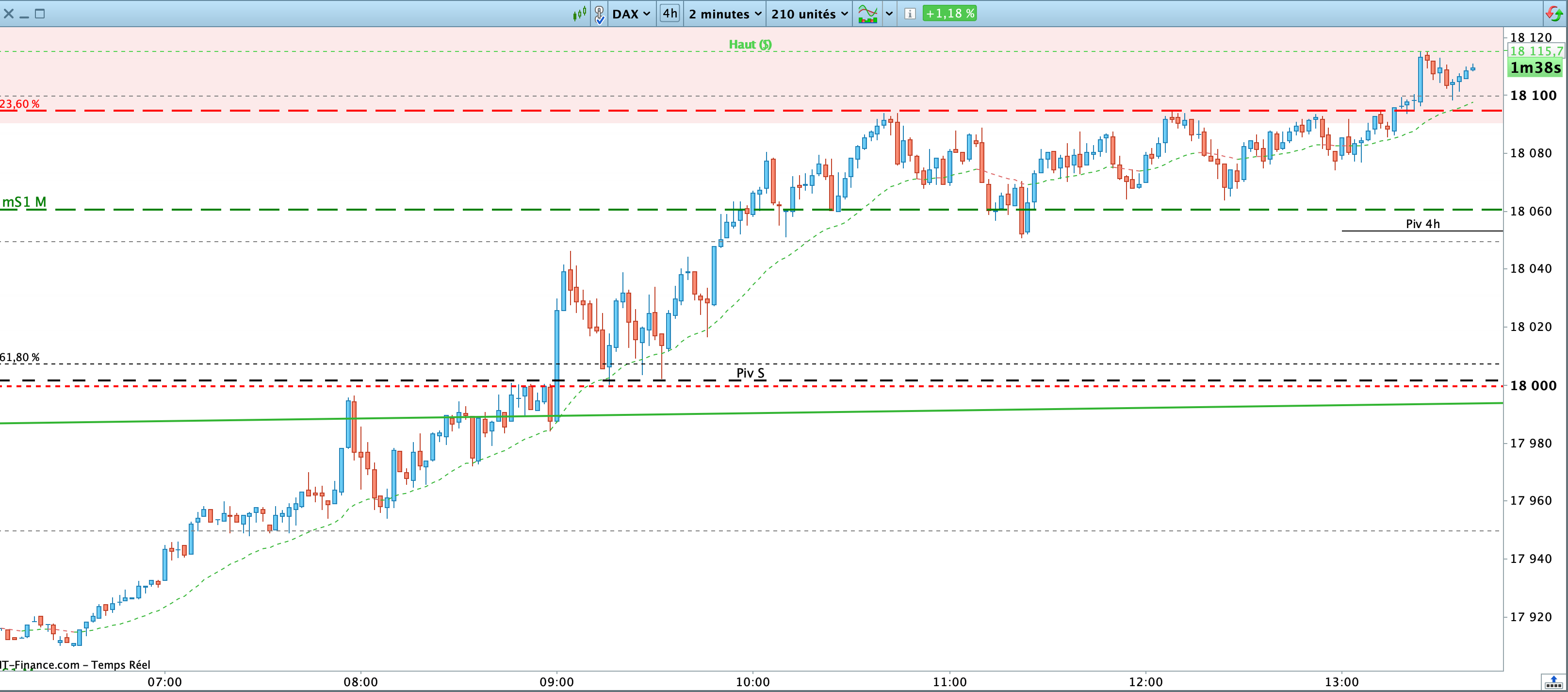
Task: Open the DAX instrument dropdown
Action: 631,14
